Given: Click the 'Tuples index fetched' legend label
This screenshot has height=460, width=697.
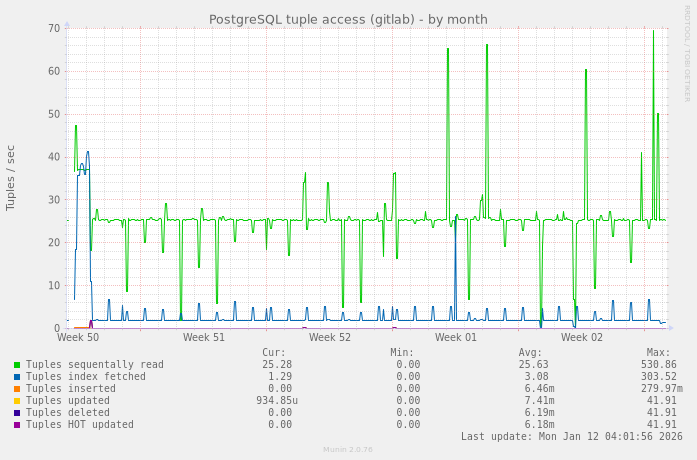Looking at the screenshot, I should click(x=86, y=376).
